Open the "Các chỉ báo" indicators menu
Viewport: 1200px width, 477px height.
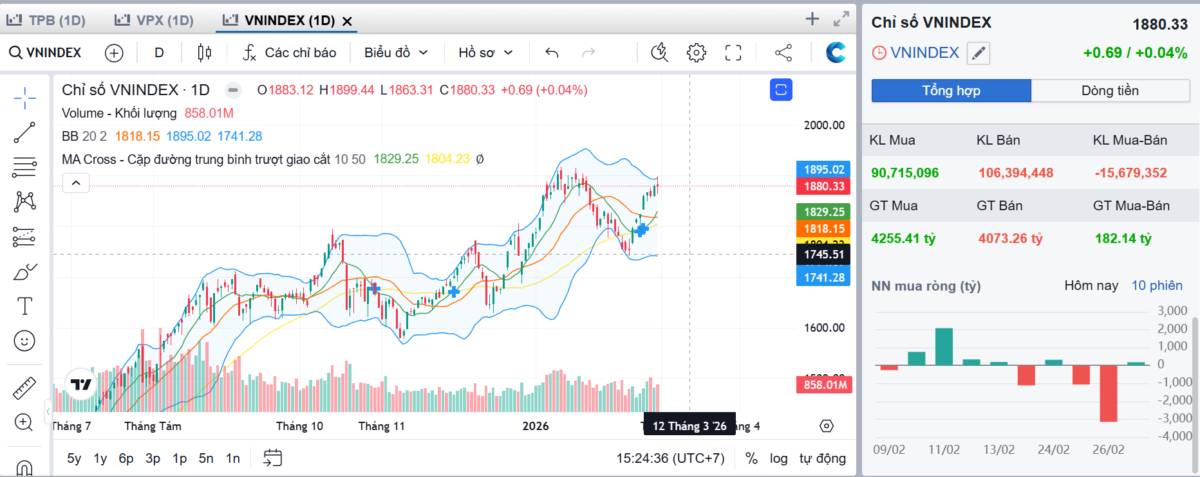[x=289, y=52]
